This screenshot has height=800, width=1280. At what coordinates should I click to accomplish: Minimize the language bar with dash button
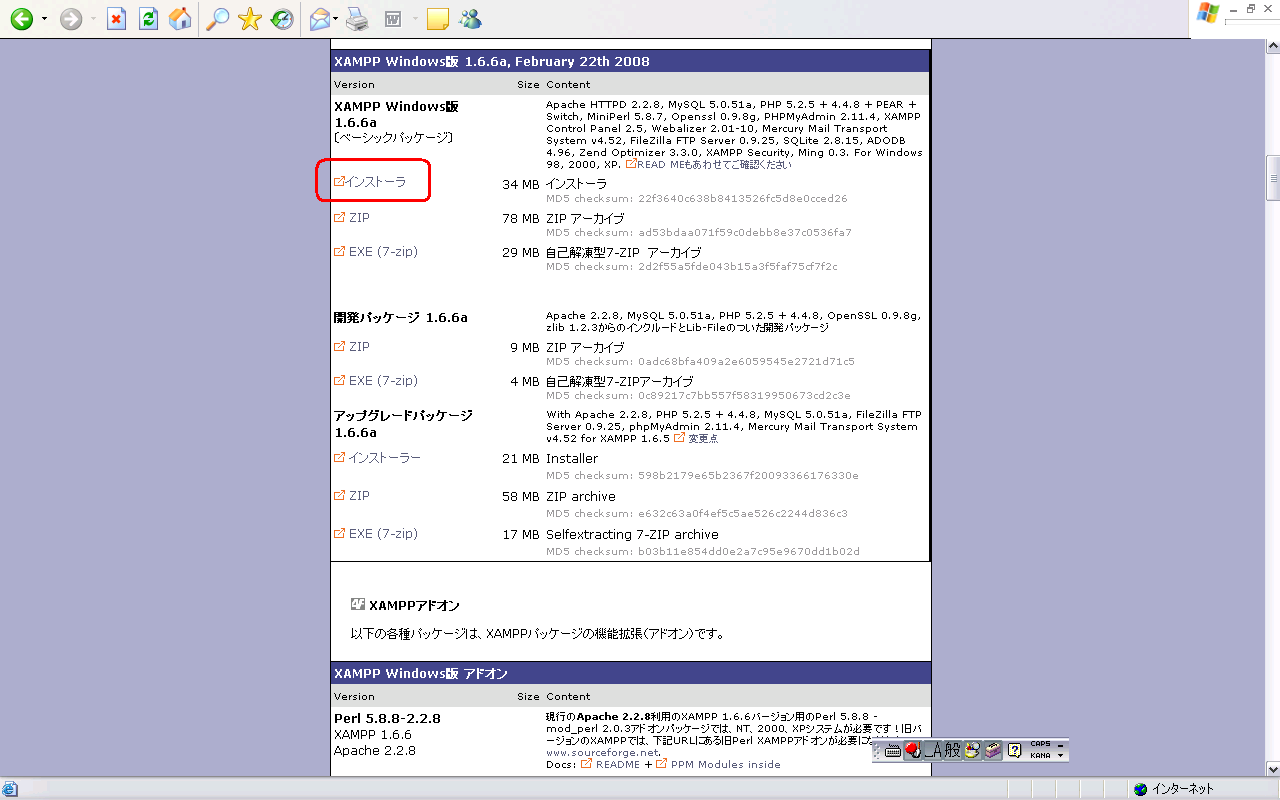pyautogui.click(x=1061, y=745)
